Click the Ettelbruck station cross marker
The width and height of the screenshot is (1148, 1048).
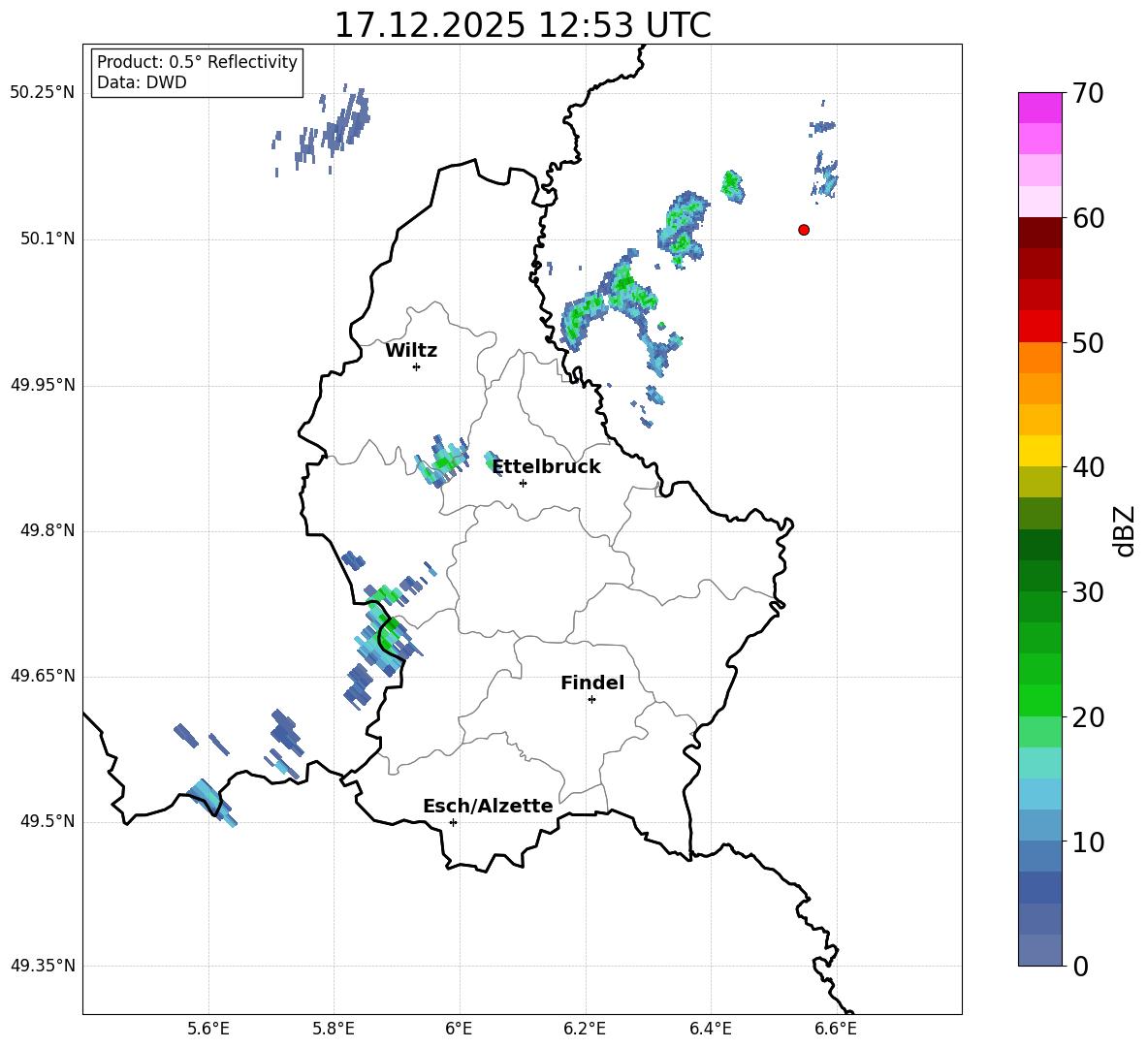(523, 483)
